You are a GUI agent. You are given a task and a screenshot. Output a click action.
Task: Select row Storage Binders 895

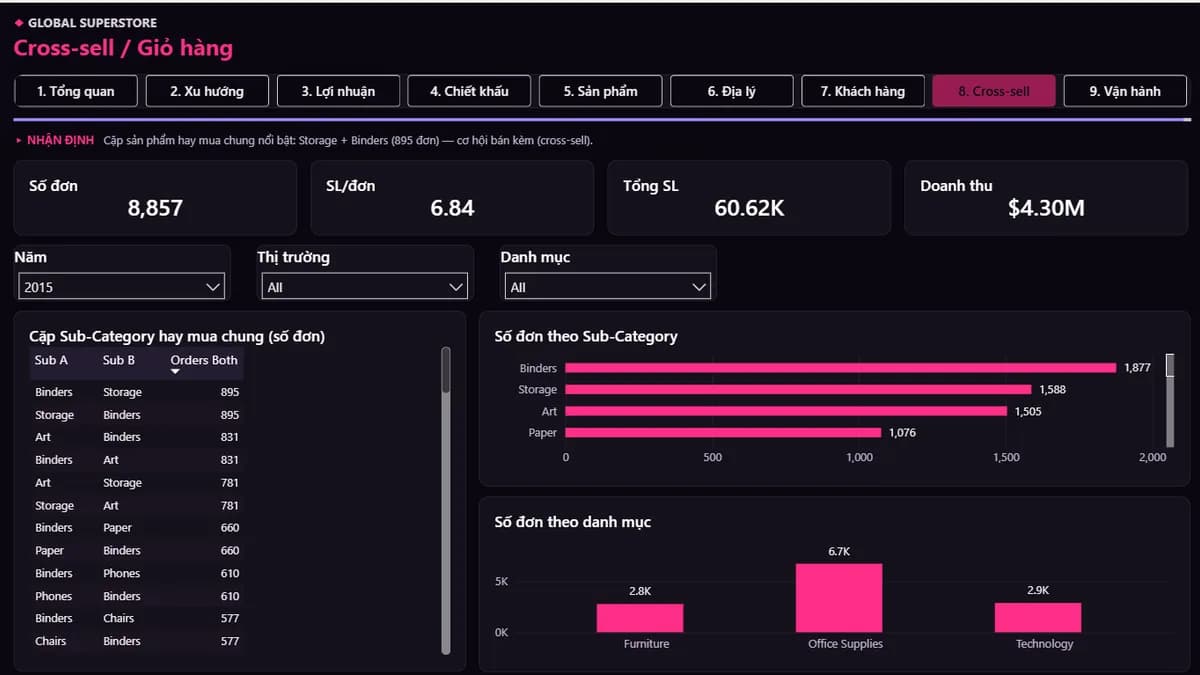point(137,415)
